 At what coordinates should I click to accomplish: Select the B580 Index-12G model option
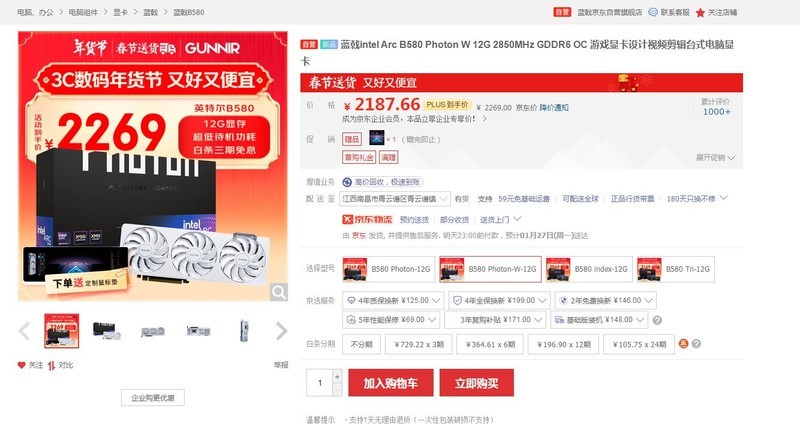589,269
